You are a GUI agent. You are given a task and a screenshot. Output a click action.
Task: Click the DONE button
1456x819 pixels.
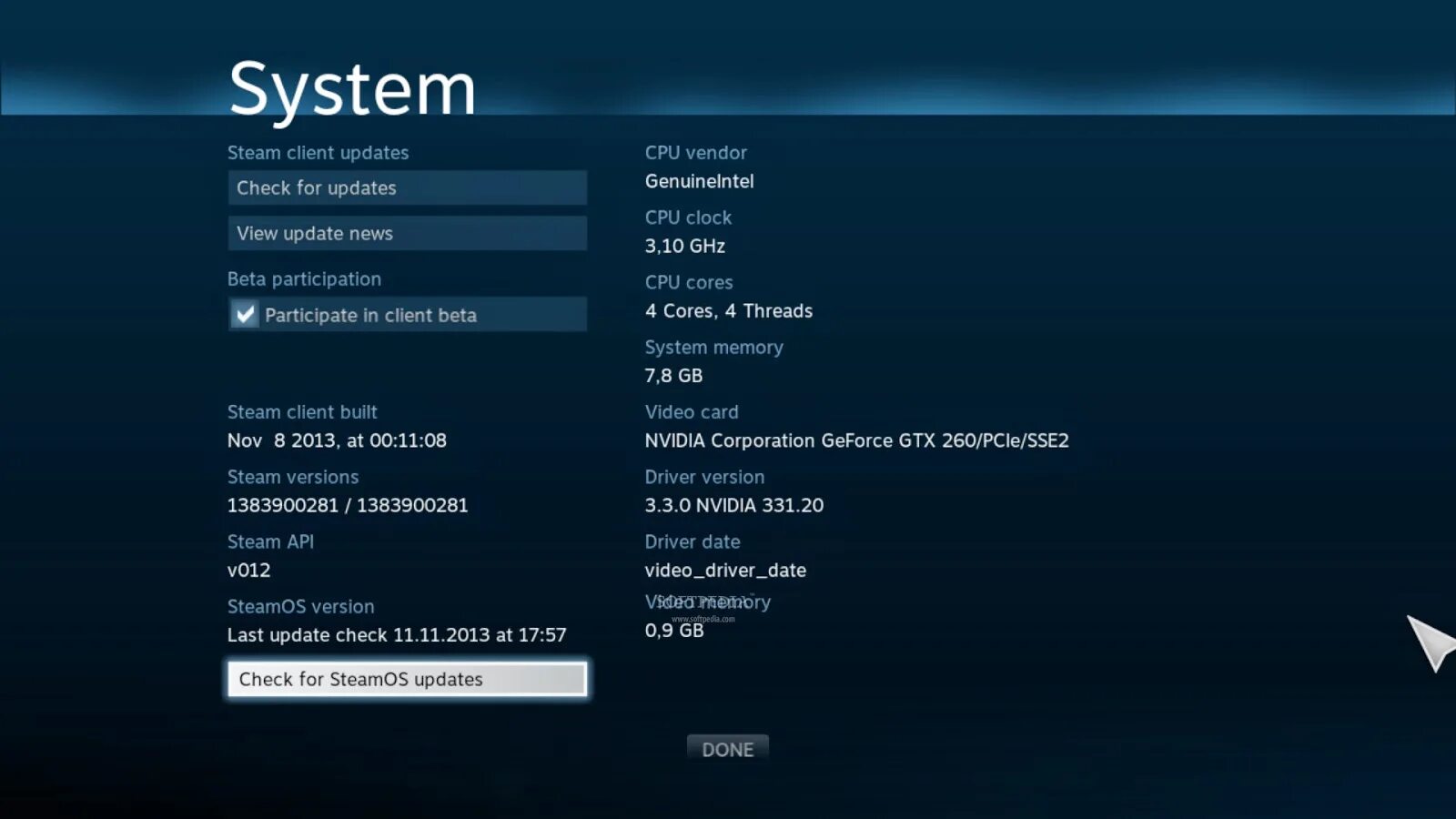pos(728,749)
